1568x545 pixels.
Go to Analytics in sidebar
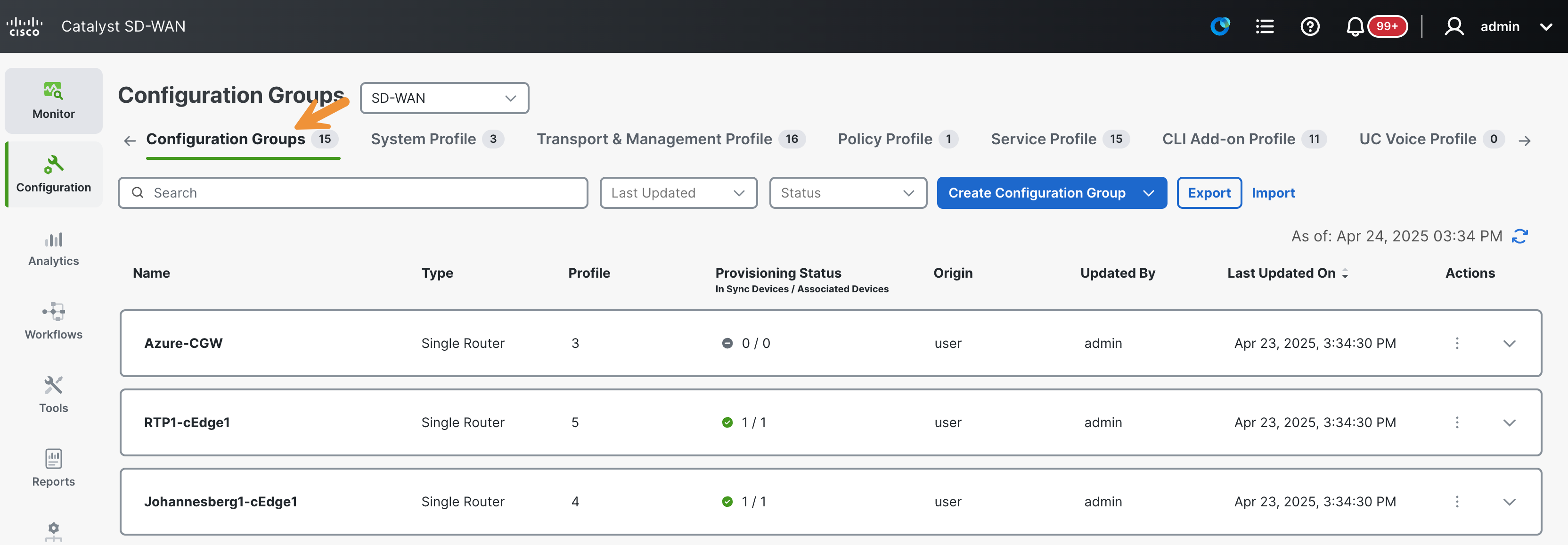tap(54, 248)
